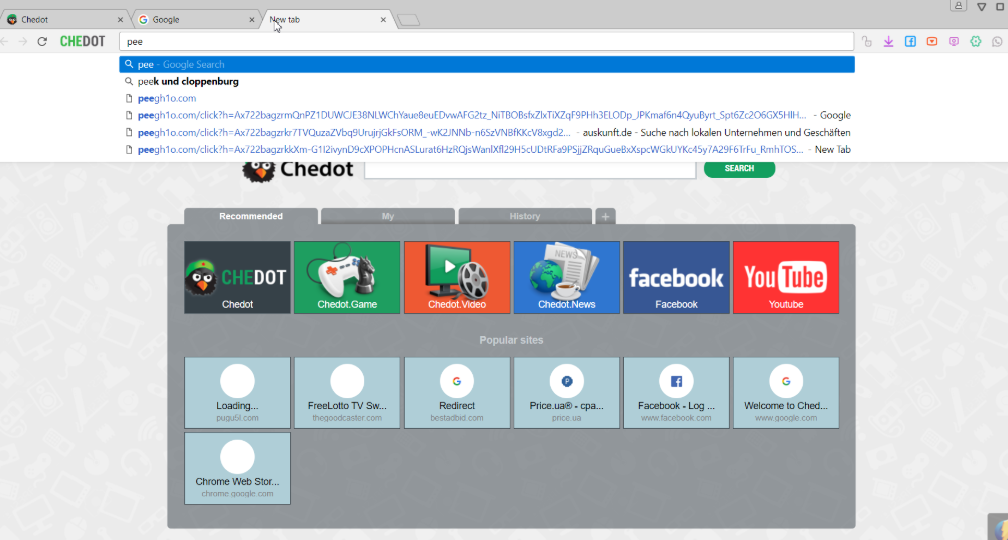Click the user profile icon in the title bar
The height and width of the screenshot is (540, 1008).
[x=958, y=6]
